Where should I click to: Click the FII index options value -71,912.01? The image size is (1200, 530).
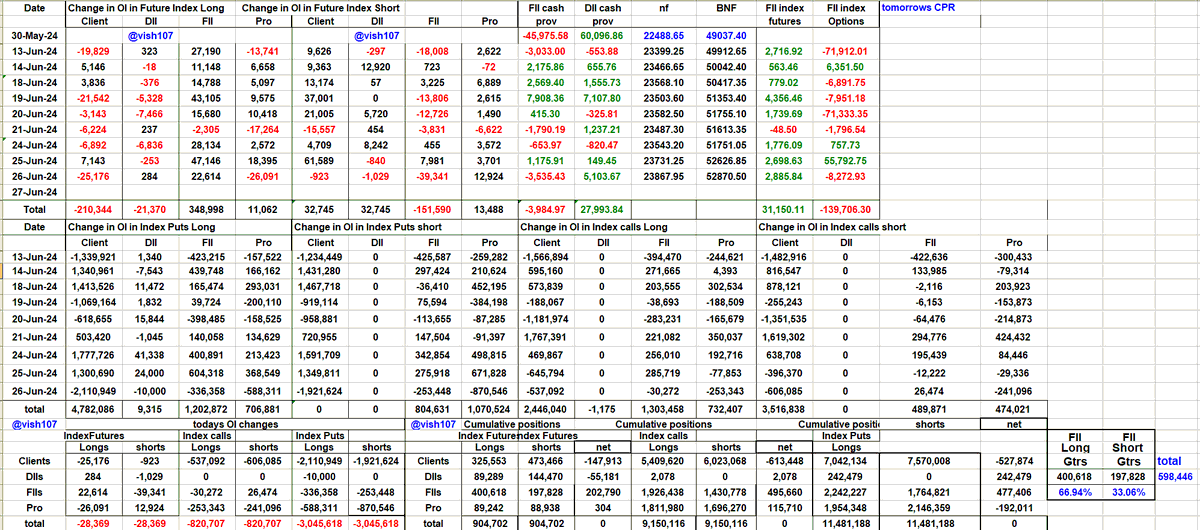coord(847,49)
